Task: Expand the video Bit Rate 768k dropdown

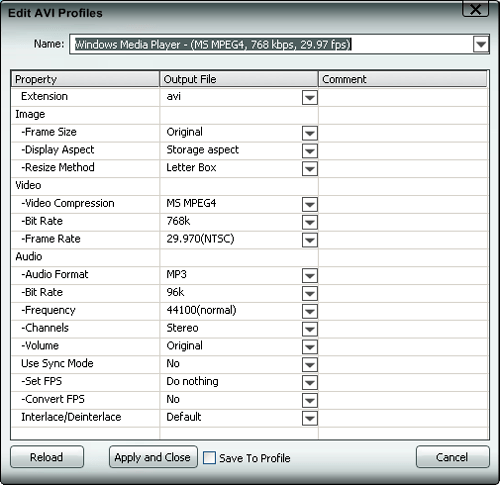Action: pyautogui.click(x=310, y=222)
